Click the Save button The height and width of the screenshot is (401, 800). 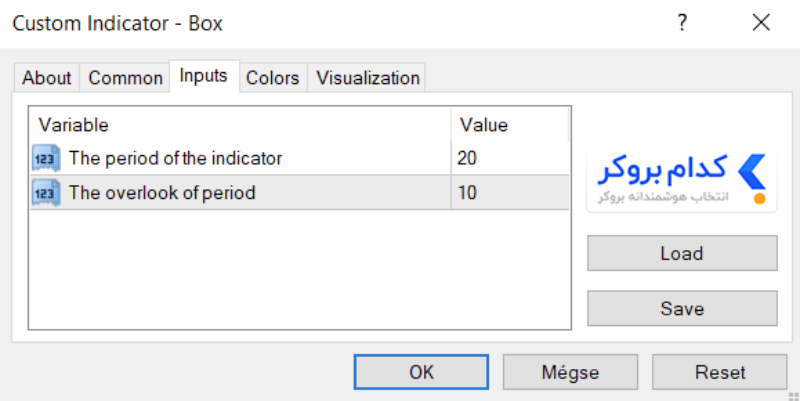(682, 309)
